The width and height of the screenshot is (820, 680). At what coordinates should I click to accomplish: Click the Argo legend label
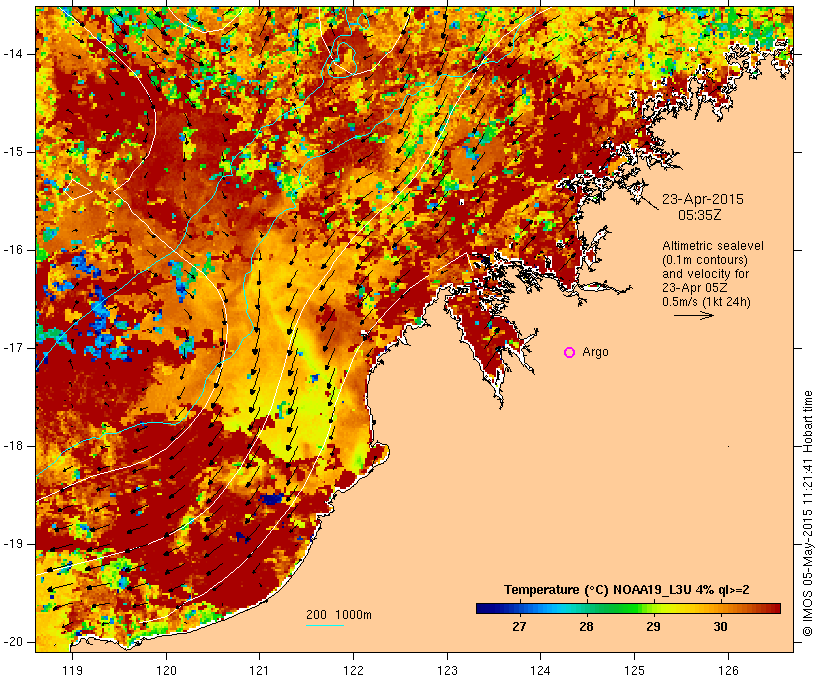pos(596,352)
